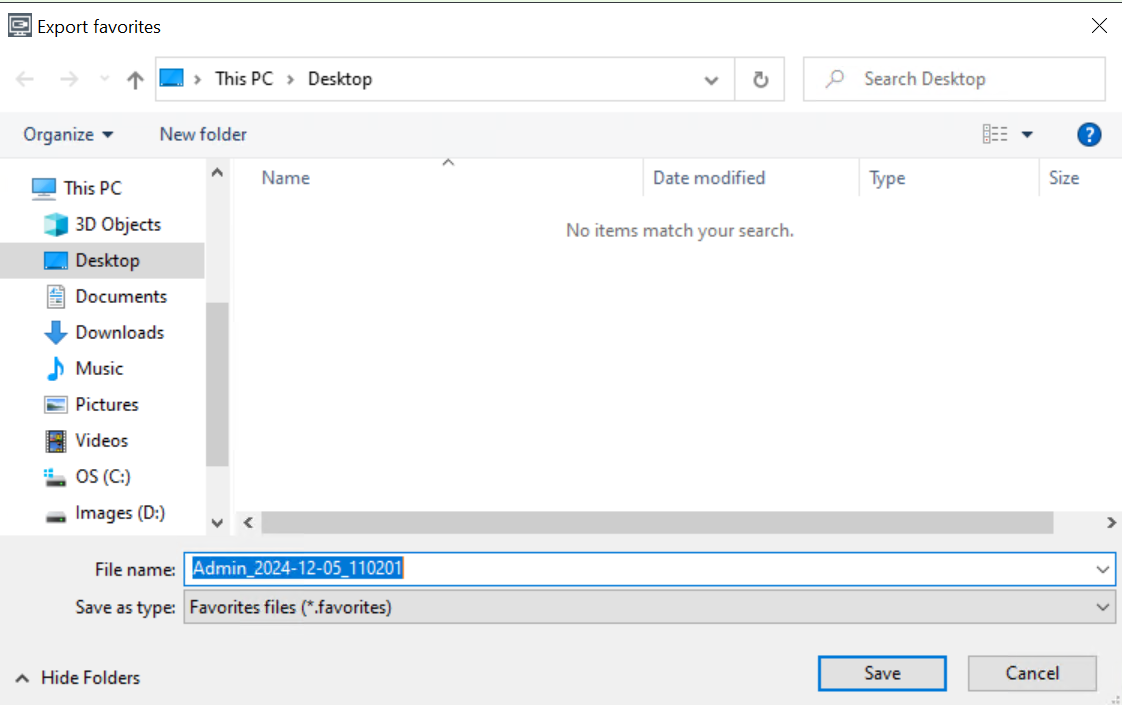Click New folder in the toolbar
The image size is (1122, 705).
[203, 134]
